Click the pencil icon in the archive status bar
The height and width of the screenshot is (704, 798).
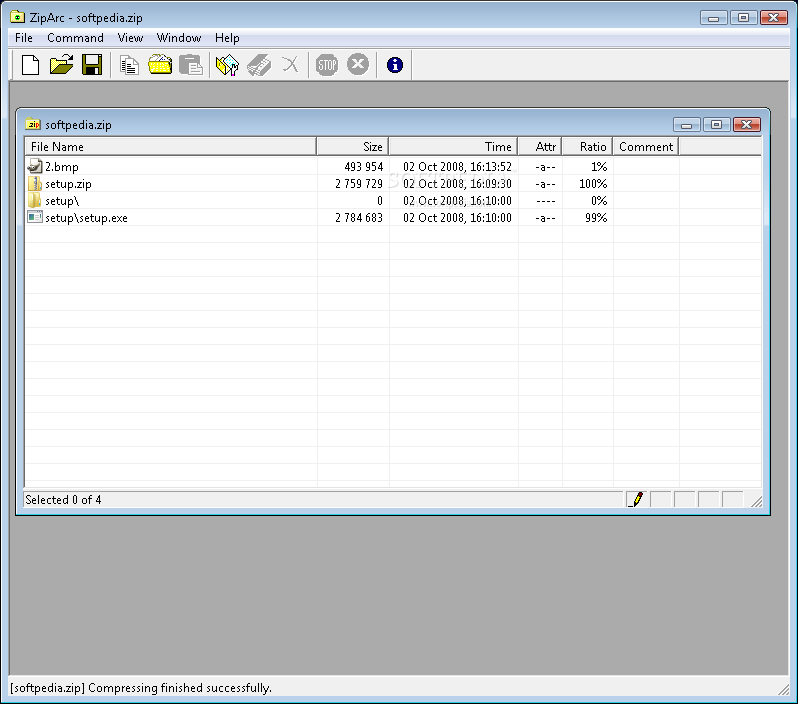click(x=637, y=499)
